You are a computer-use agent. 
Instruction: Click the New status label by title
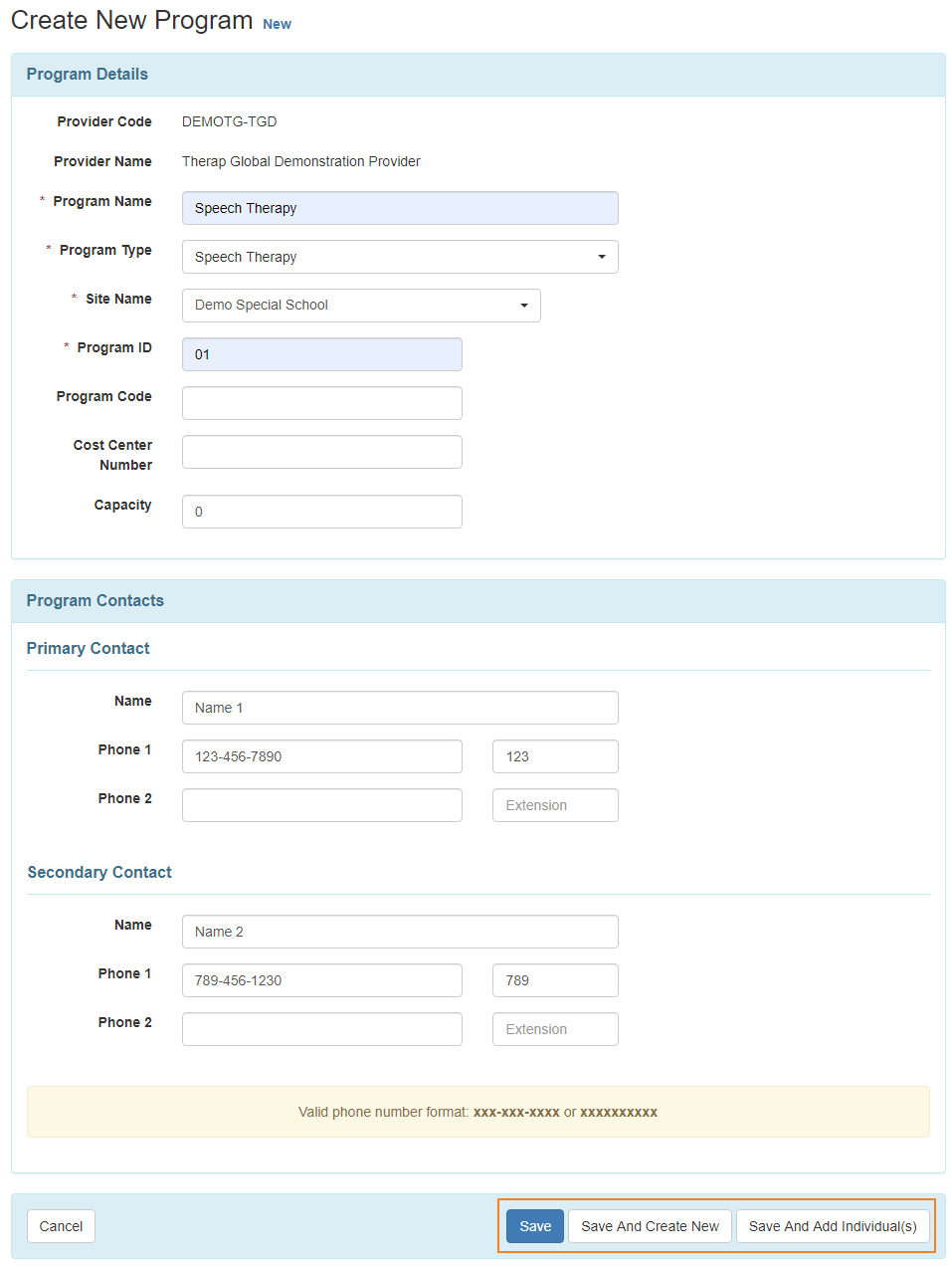coord(277,24)
